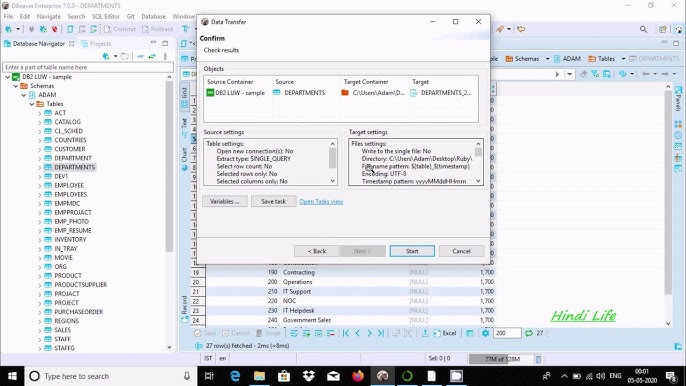Click the refresh icon beside row count 27
This screenshot has width=686, height=386.
528,333
